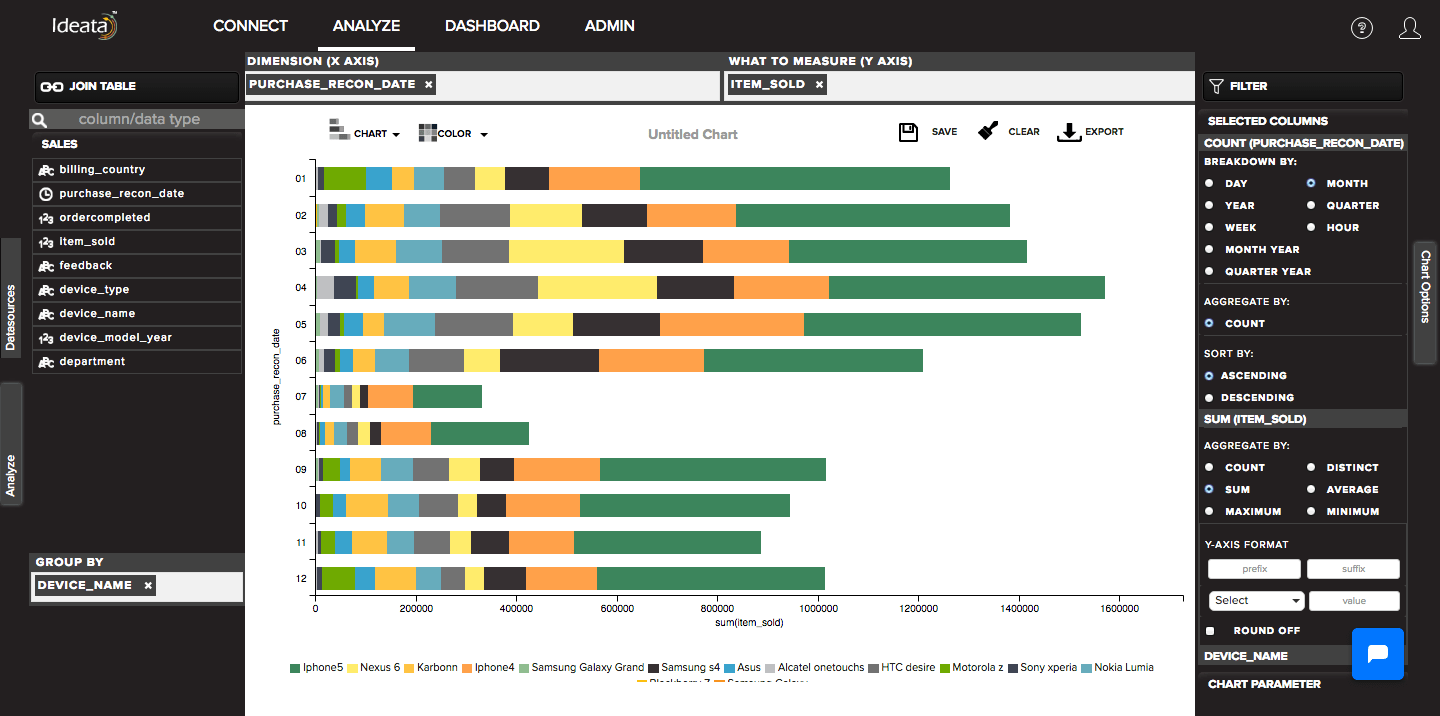Viewport: 1440px width, 716px height.
Task: Open the Y-axis format Select dropdown
Action: [x=1257, y=601]
